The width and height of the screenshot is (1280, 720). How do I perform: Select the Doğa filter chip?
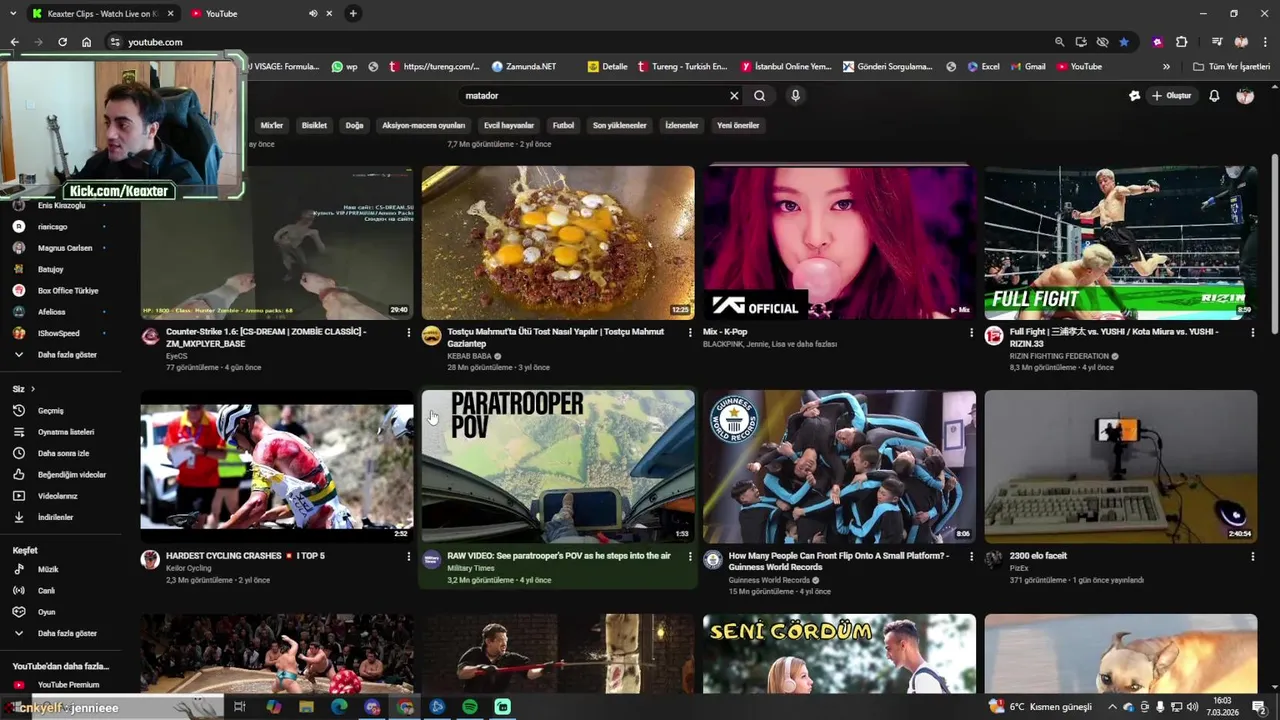click(x=354, y=126)
